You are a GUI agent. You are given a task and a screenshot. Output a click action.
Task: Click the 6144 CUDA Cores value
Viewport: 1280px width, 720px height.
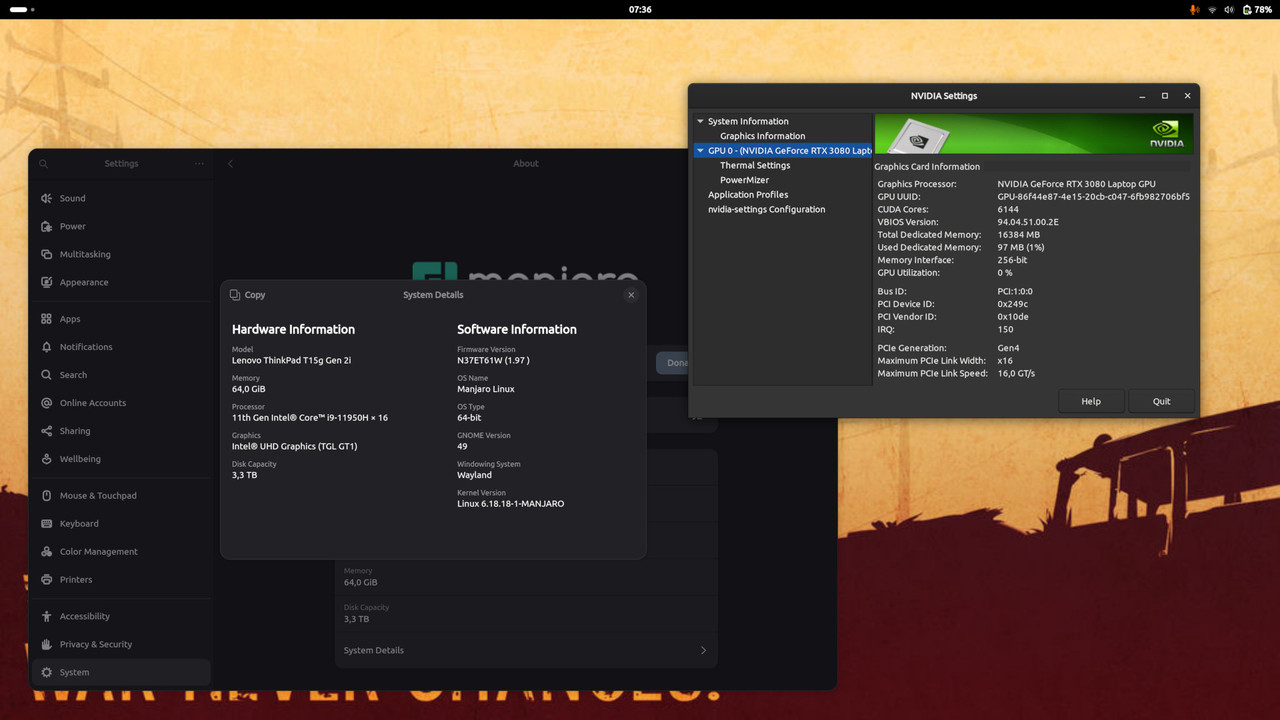[1008, 210]
